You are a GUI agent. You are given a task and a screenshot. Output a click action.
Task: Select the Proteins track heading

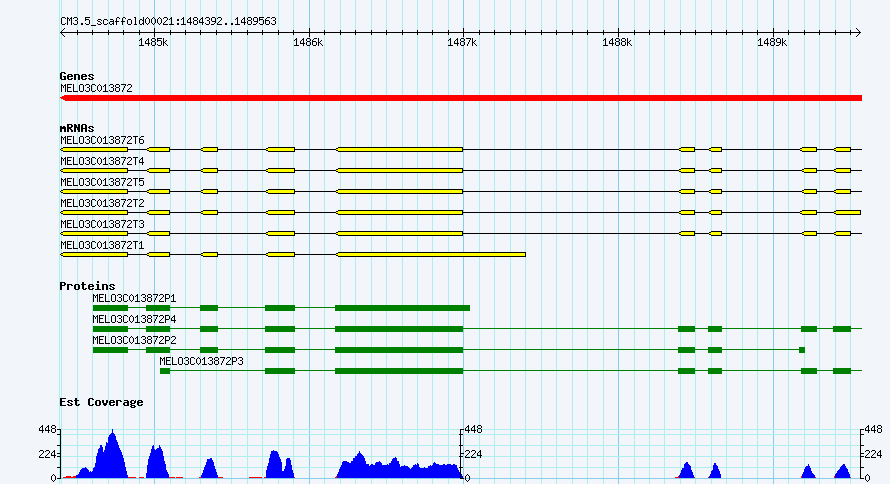pyautogui.click(x=87, y=286)
